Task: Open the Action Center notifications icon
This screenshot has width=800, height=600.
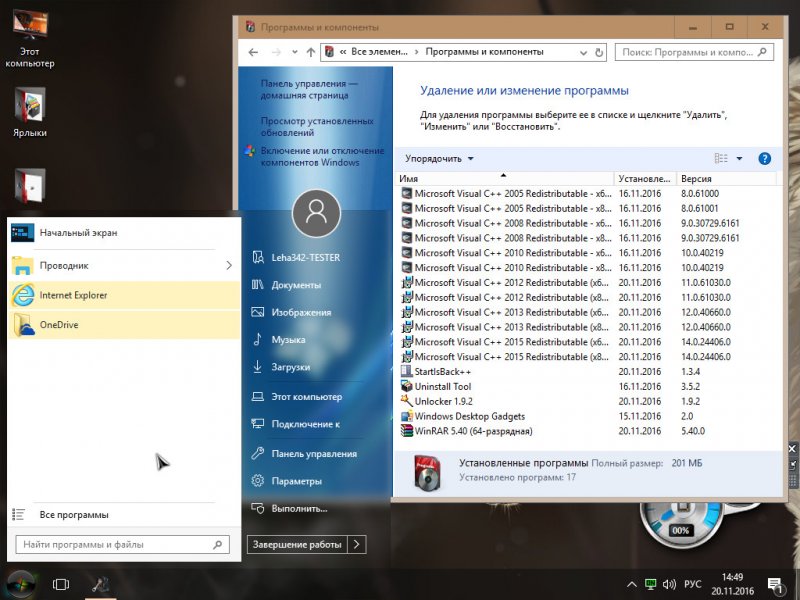Action: coord(775,585)
